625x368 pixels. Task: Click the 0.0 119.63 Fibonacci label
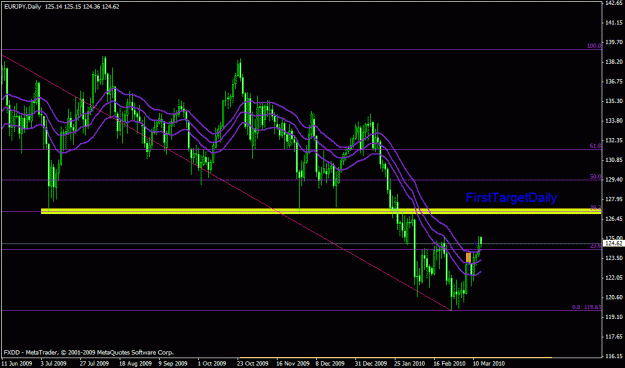pos(586,307)
